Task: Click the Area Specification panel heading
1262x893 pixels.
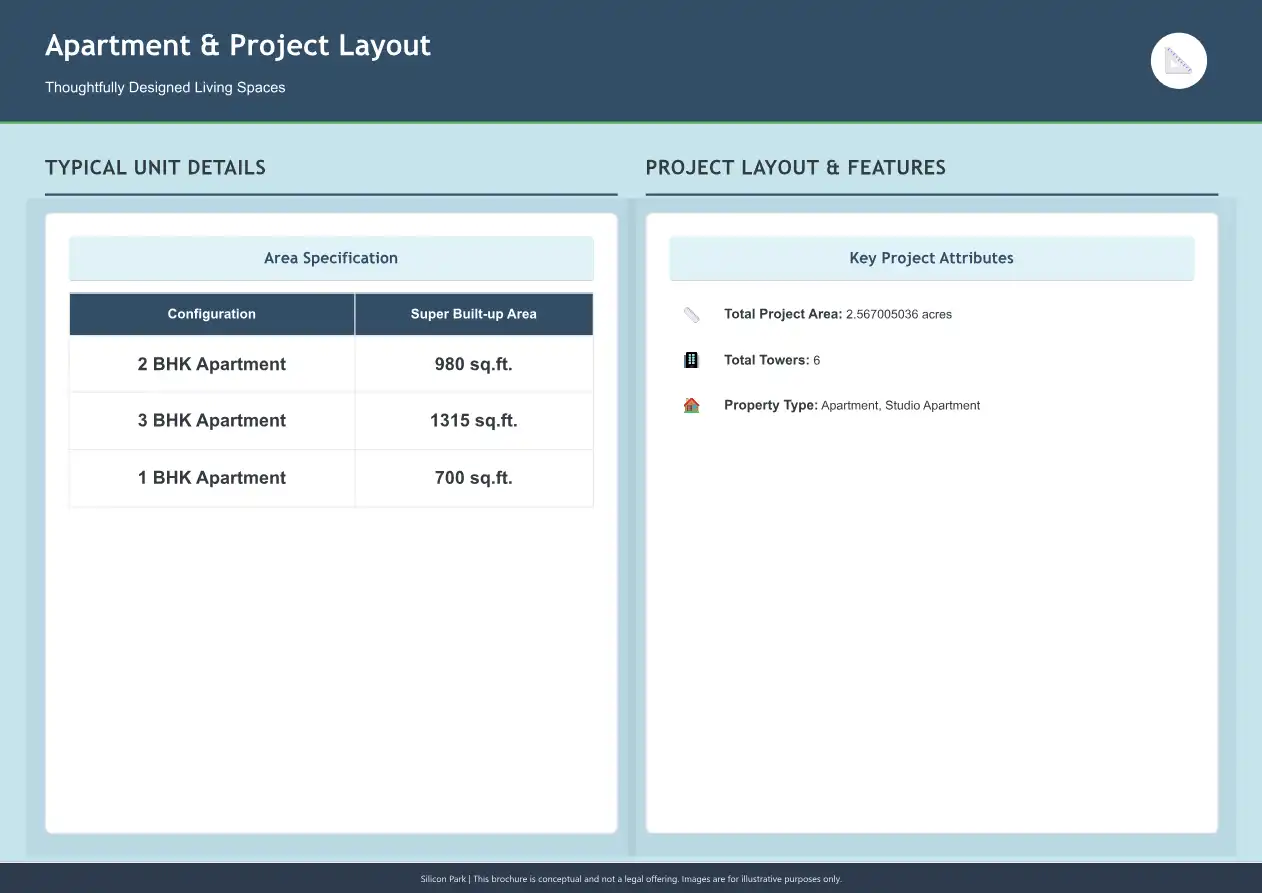Action: (331, 258)
